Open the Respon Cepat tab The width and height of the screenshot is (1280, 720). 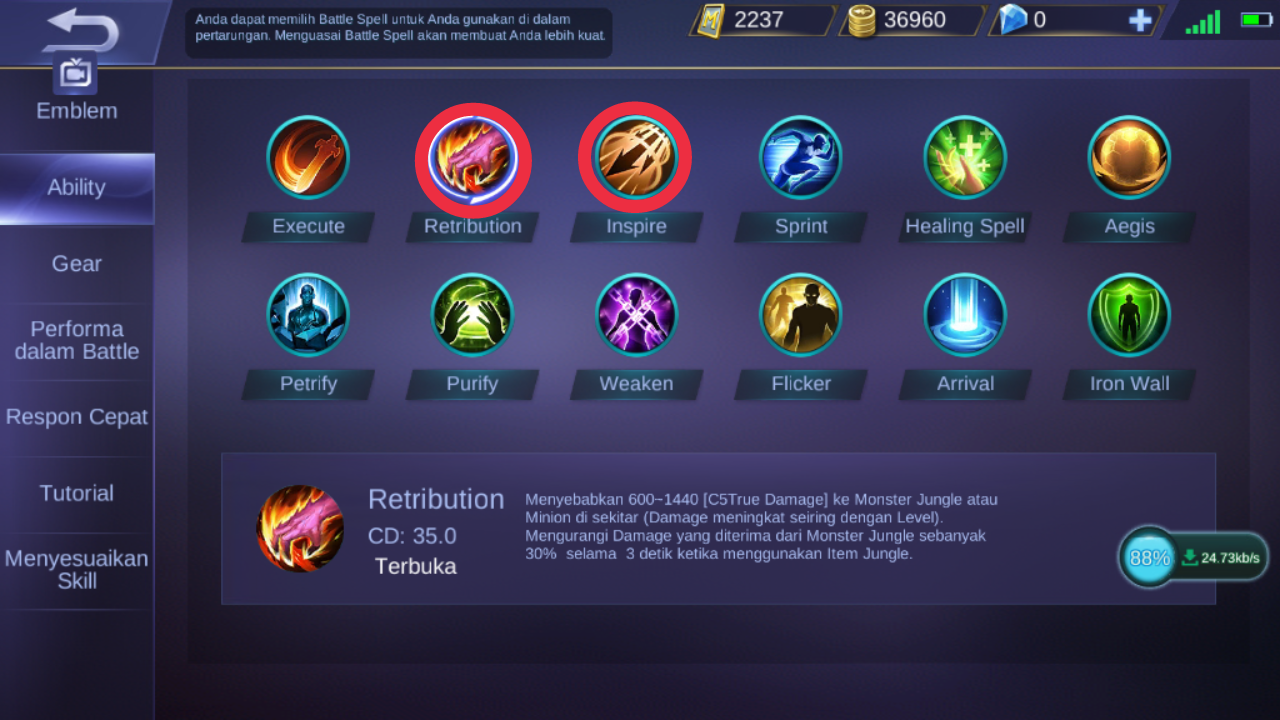(x=77, y=417)
